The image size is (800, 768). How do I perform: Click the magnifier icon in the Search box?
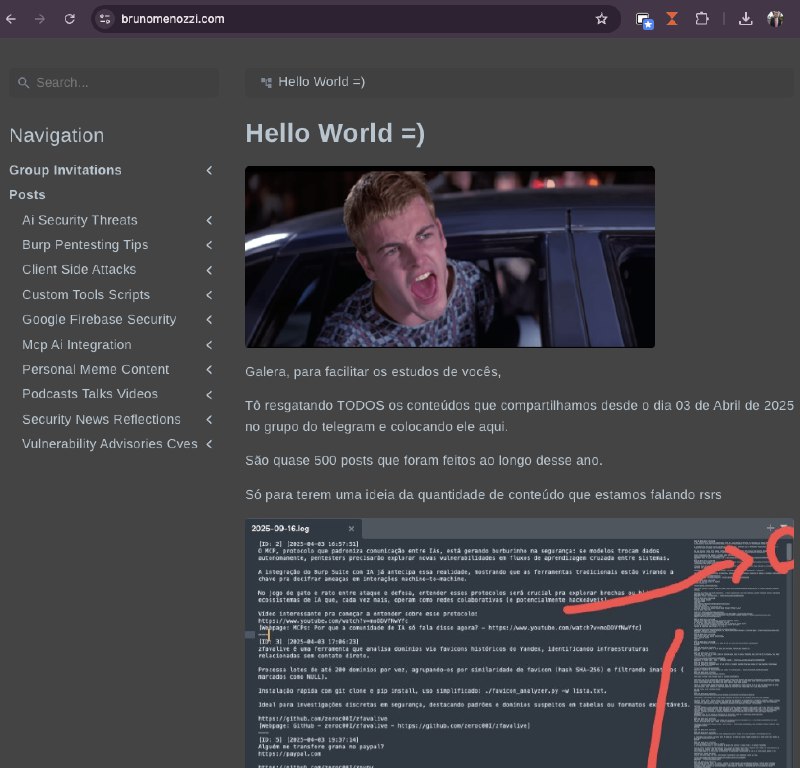23,83
